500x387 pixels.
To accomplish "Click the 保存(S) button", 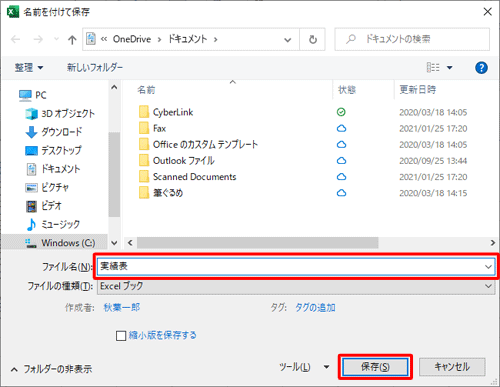I will [x=375, y=367].
